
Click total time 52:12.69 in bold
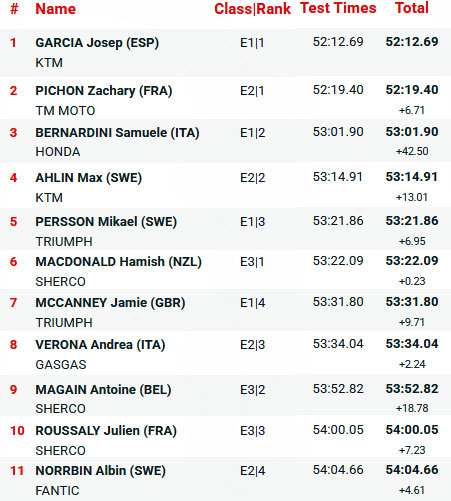coord(412,42)
